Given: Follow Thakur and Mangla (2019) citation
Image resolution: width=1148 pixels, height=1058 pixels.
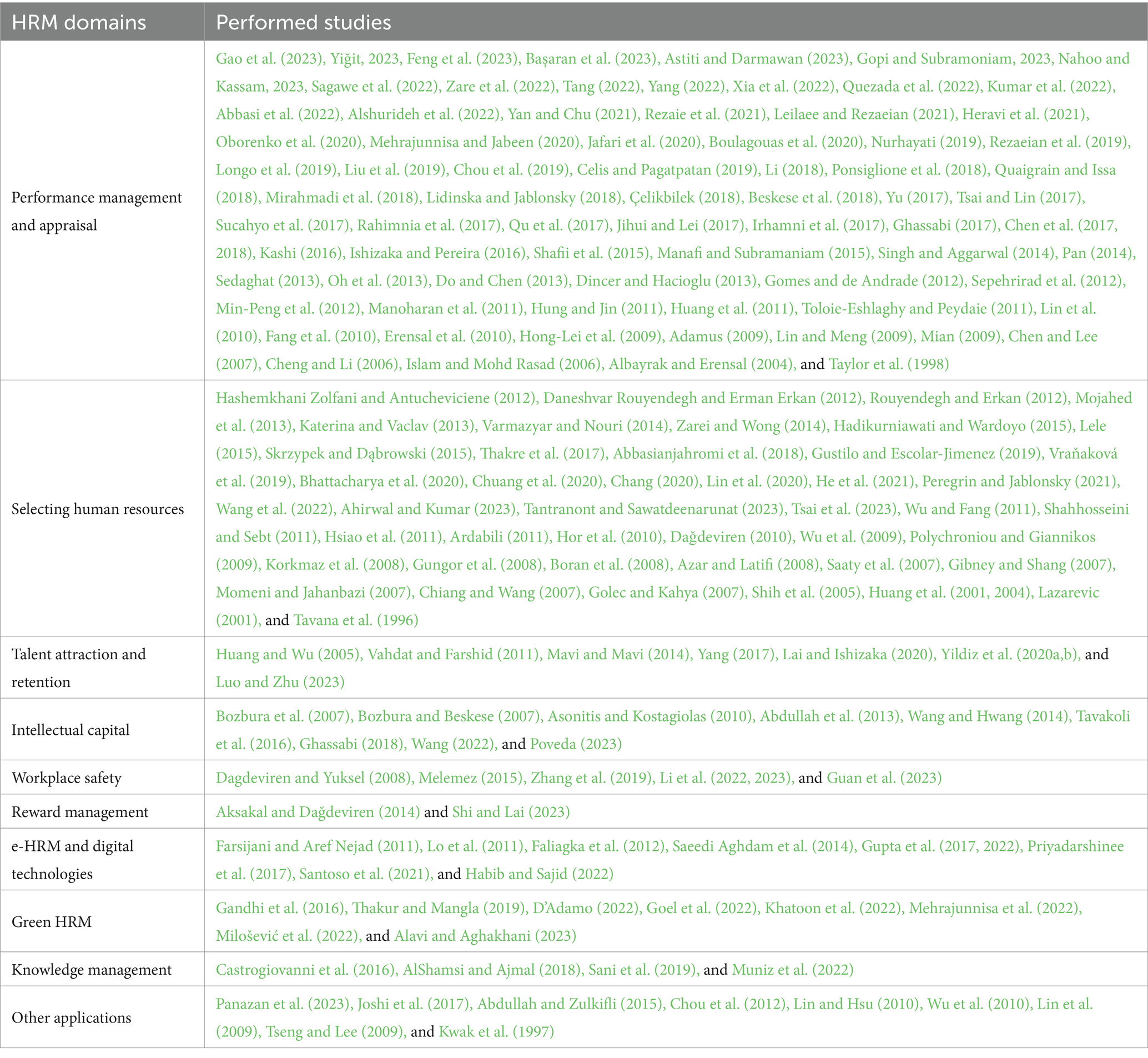Looking at the screenshot, I should pos(439,907).
